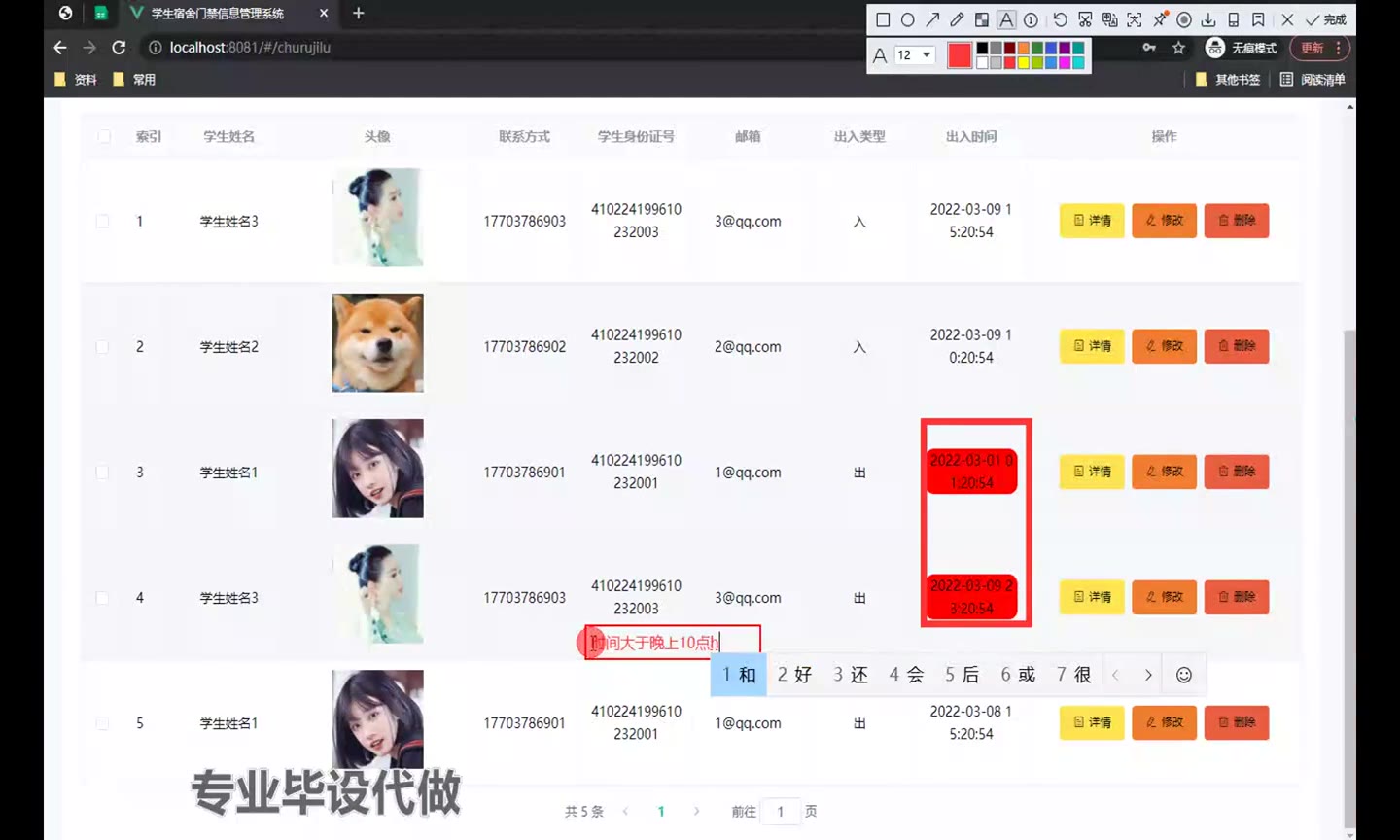Select the rectangle shape annotation tool
This screenshot has height=840, width=1400.
883,19
